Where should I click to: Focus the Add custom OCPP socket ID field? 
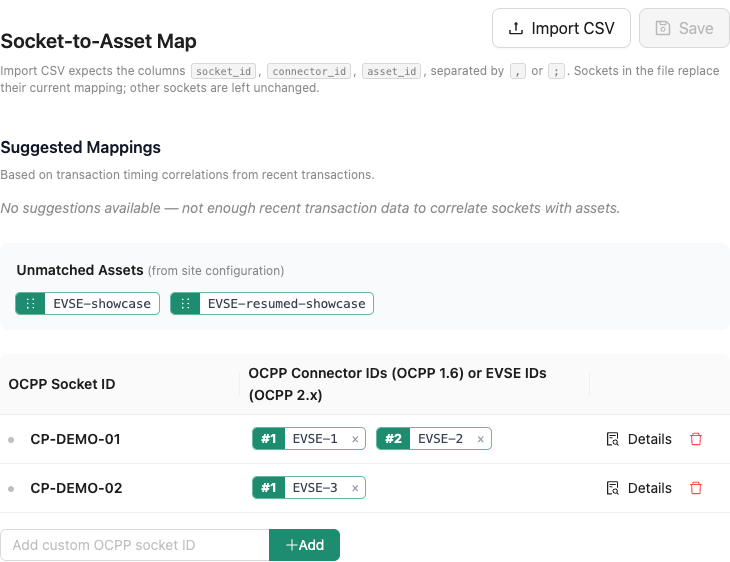pos(135,545)
